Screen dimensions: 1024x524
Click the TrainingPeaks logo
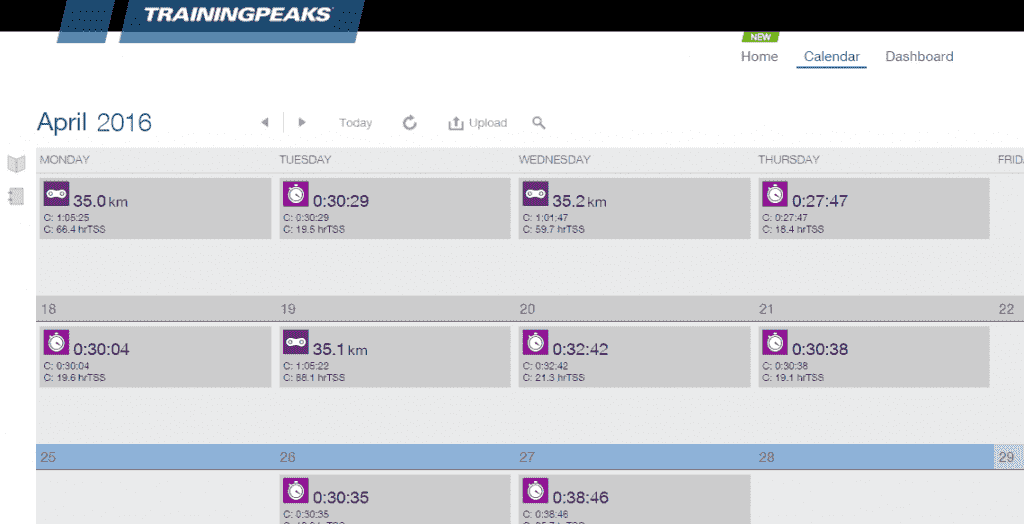click(236, 15)
